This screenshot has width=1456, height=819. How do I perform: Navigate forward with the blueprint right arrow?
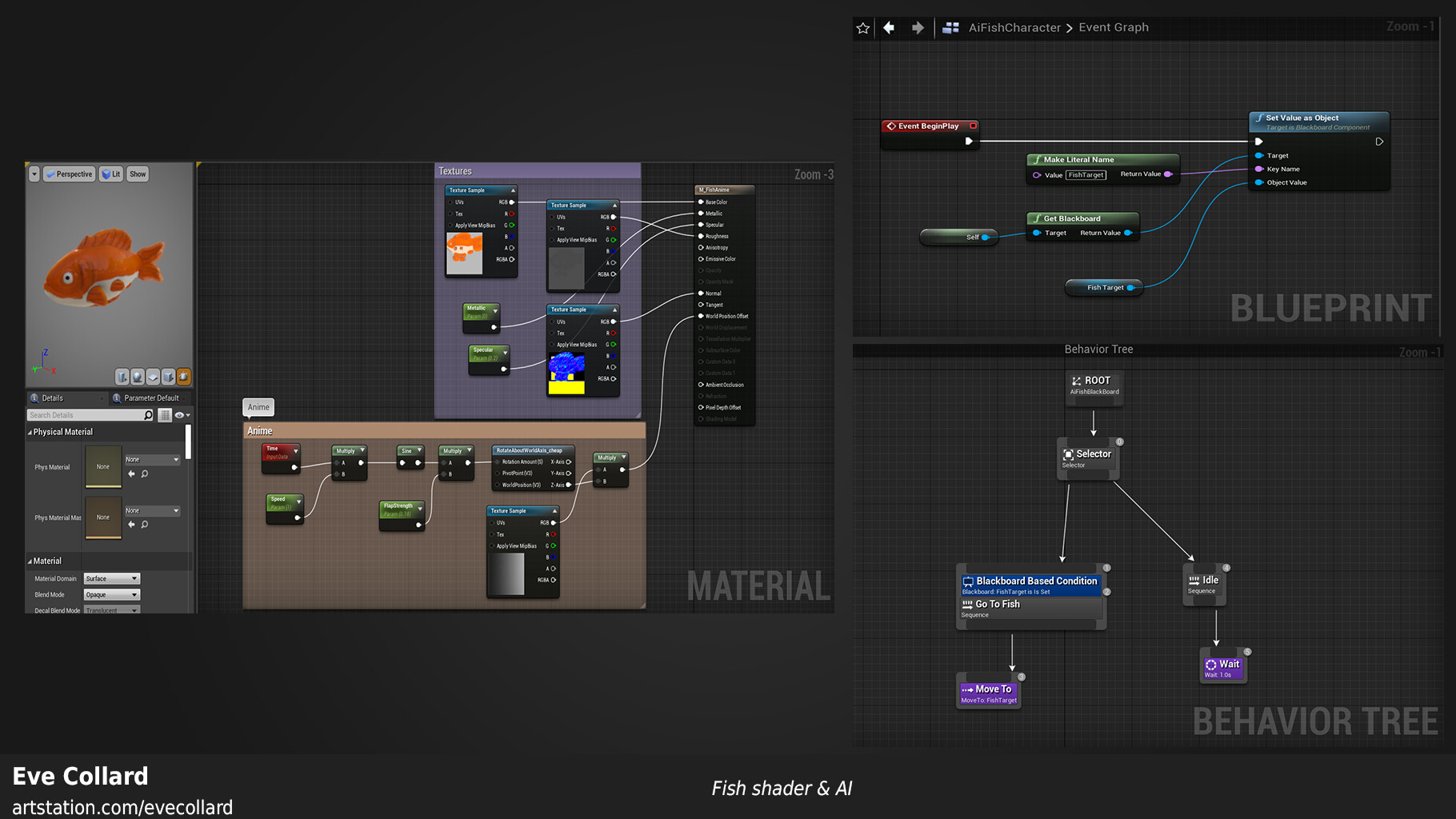point(917,28)
